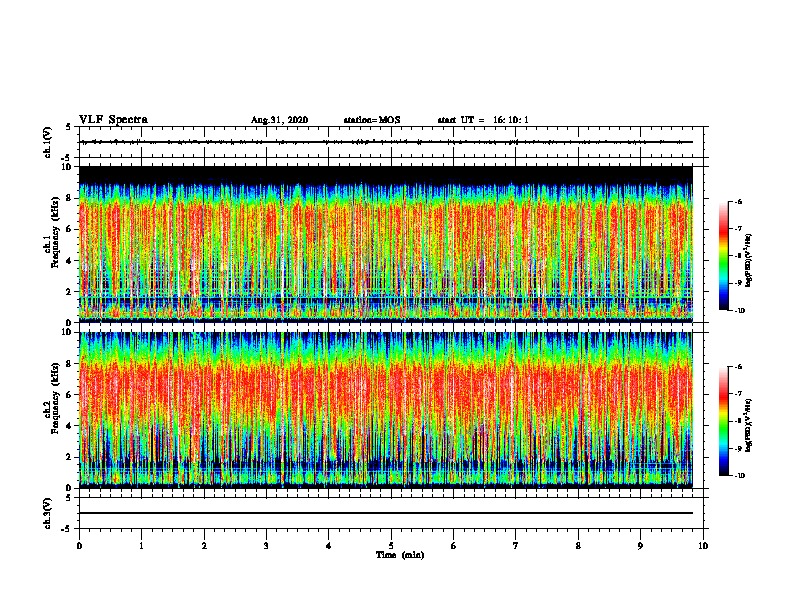Click the '1' tick on the time axis
Viewport: 792px width, 612px height.
pos(141,546)
